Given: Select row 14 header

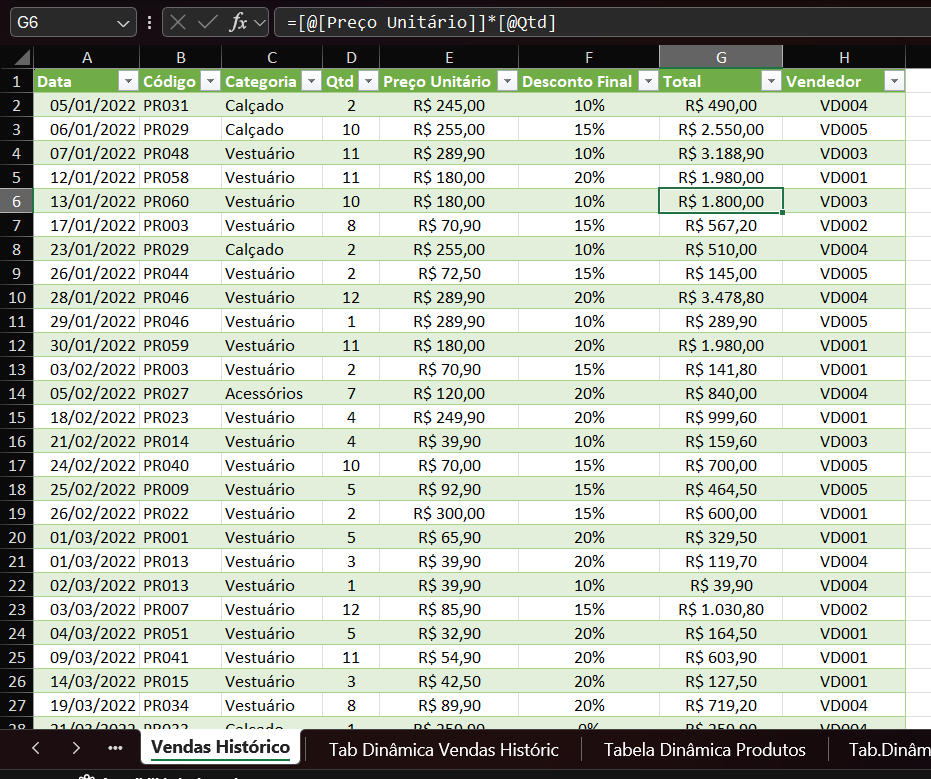Looking at the screenshot, I should point(17,393).
